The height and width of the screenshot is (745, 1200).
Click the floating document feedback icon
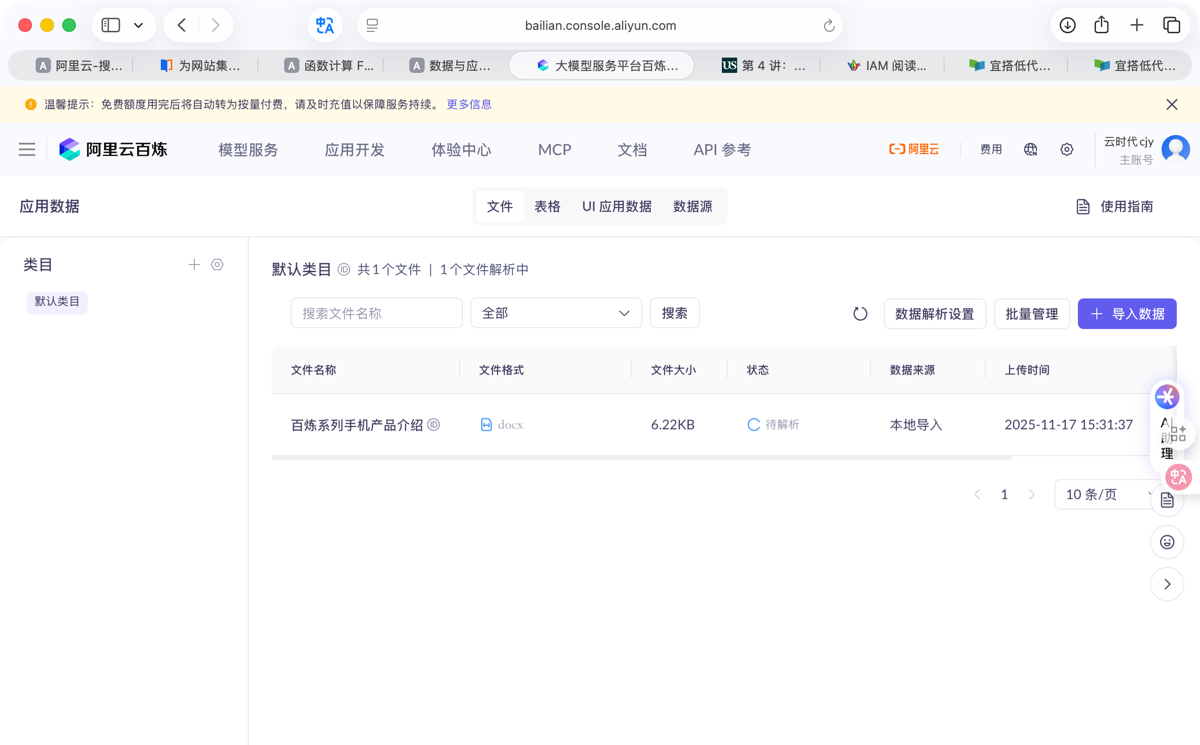(1167, 500)
